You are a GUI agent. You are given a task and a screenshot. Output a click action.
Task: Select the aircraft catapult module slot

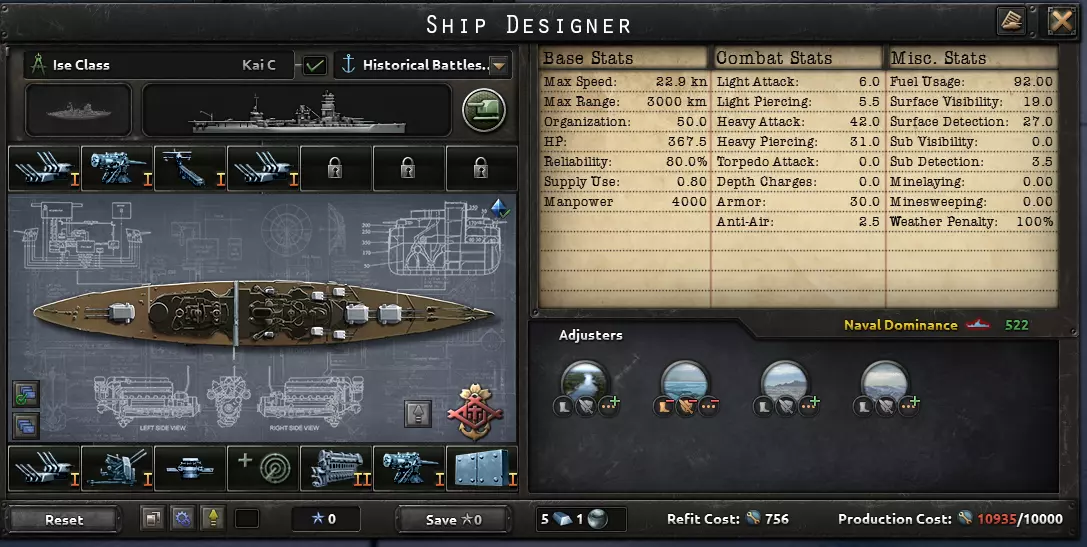coord(189,168)
